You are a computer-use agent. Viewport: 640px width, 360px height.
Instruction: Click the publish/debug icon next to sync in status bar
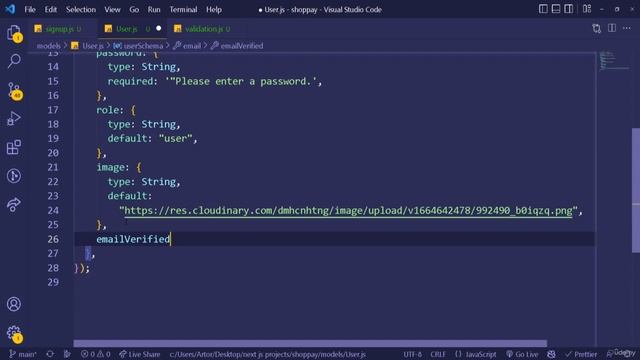click(67, 354)
